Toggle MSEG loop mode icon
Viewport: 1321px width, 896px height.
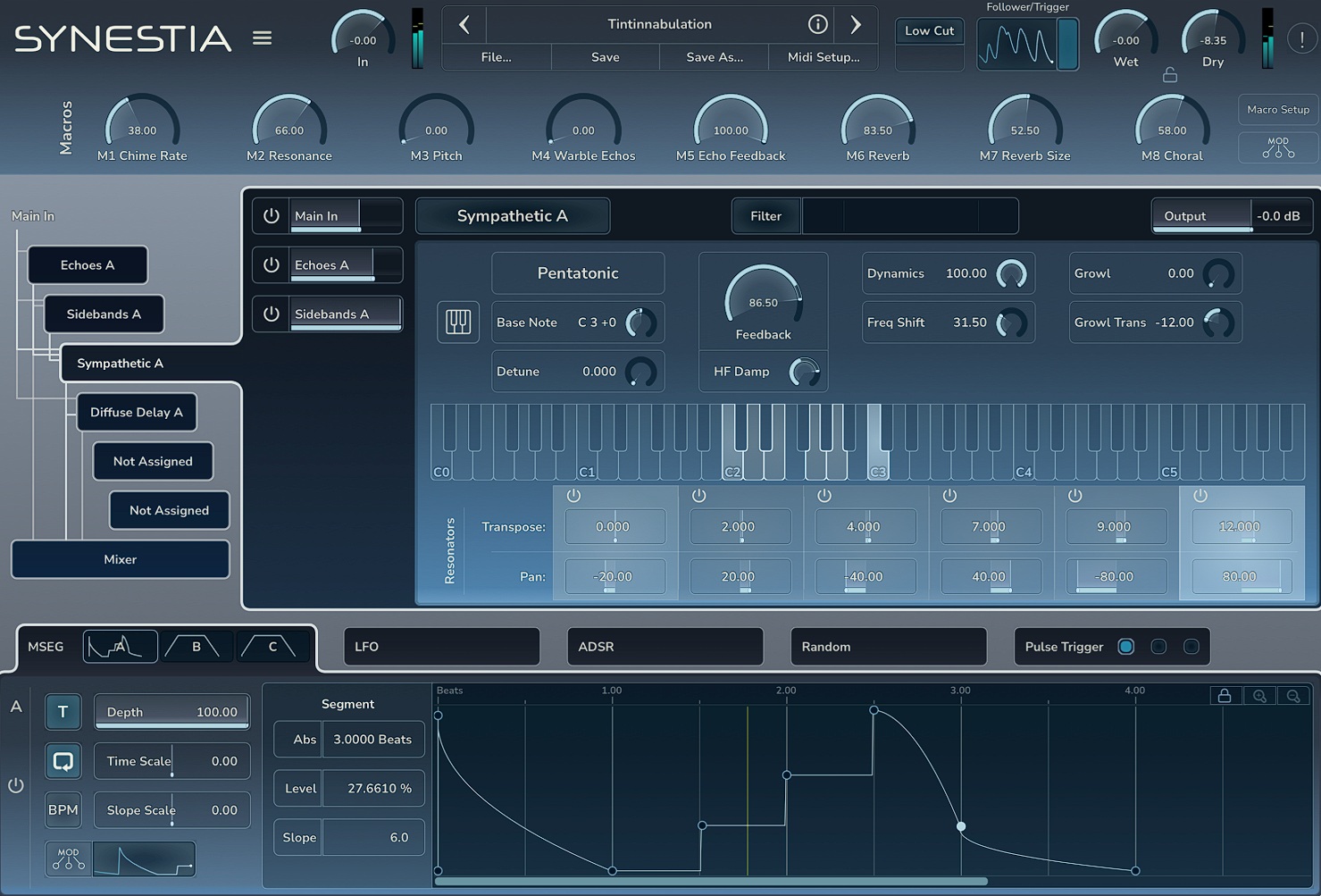coord(63,761)
